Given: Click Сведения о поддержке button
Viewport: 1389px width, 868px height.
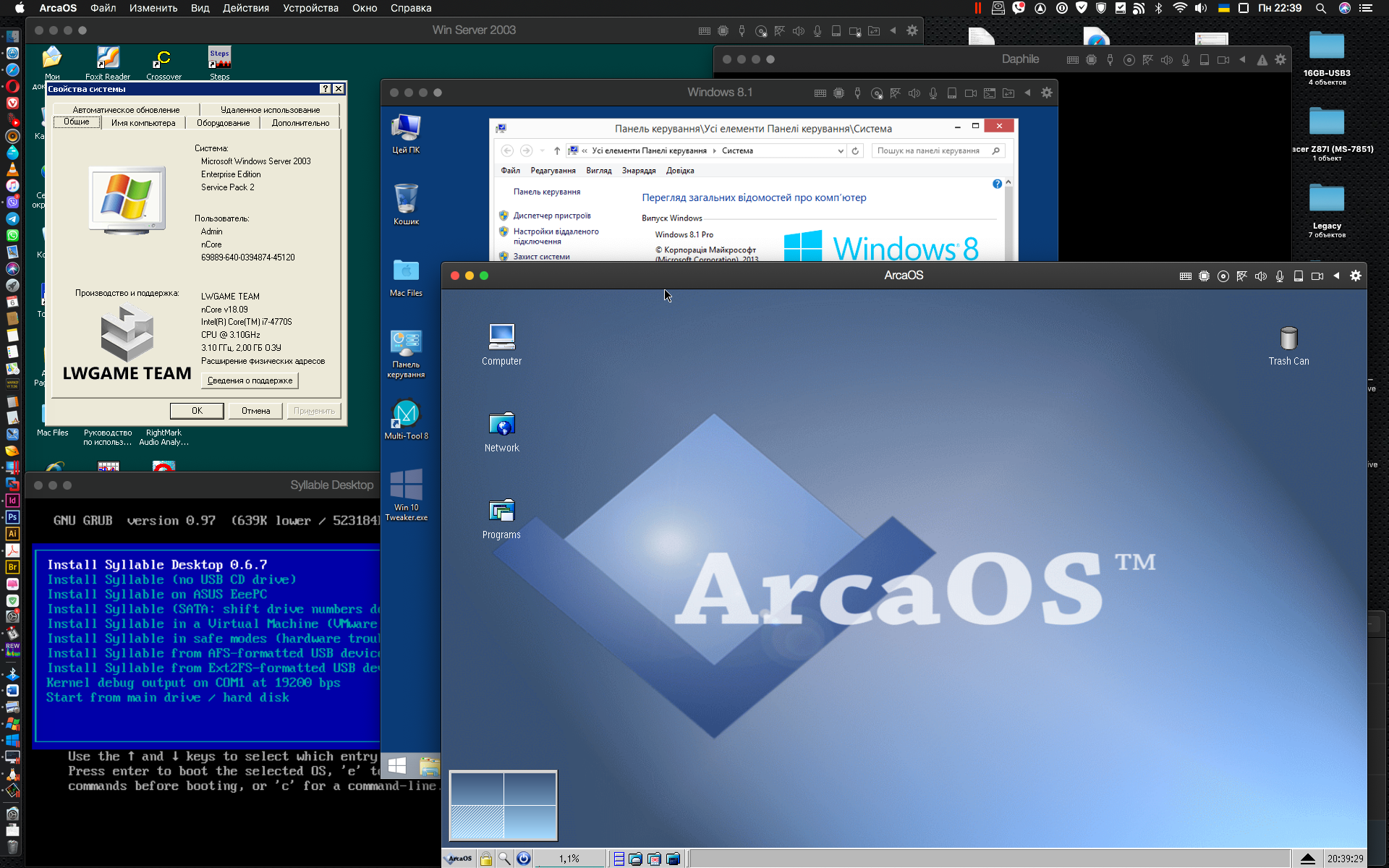Looking at the screenshot, I should click(250, 380).
